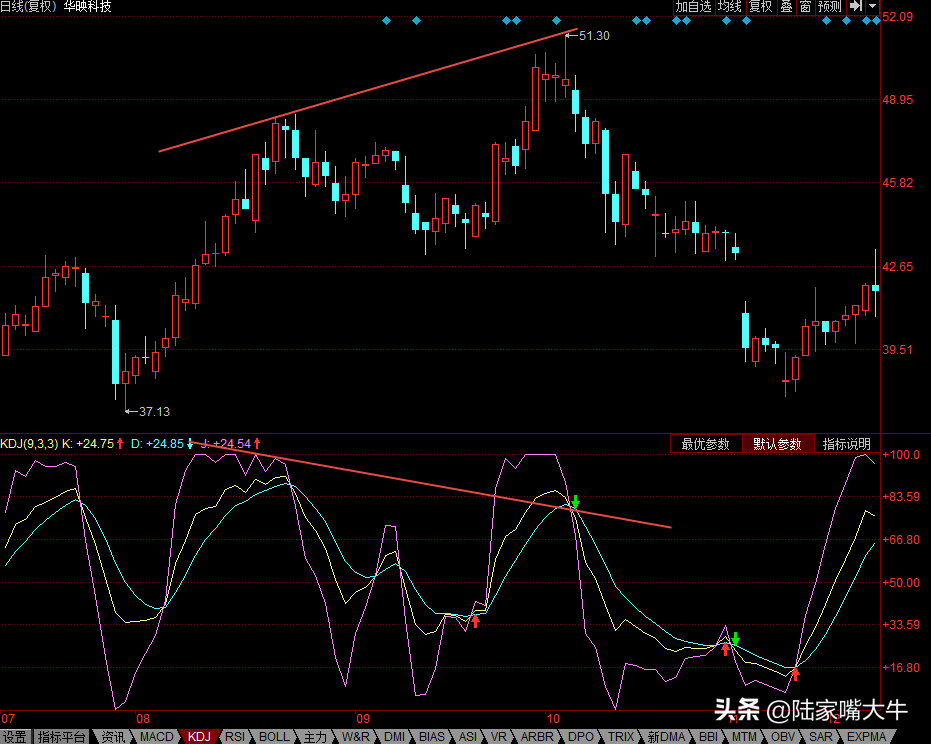
Task: Switch to the EXPMA indicator tab
Action: (x=866, y=737)
